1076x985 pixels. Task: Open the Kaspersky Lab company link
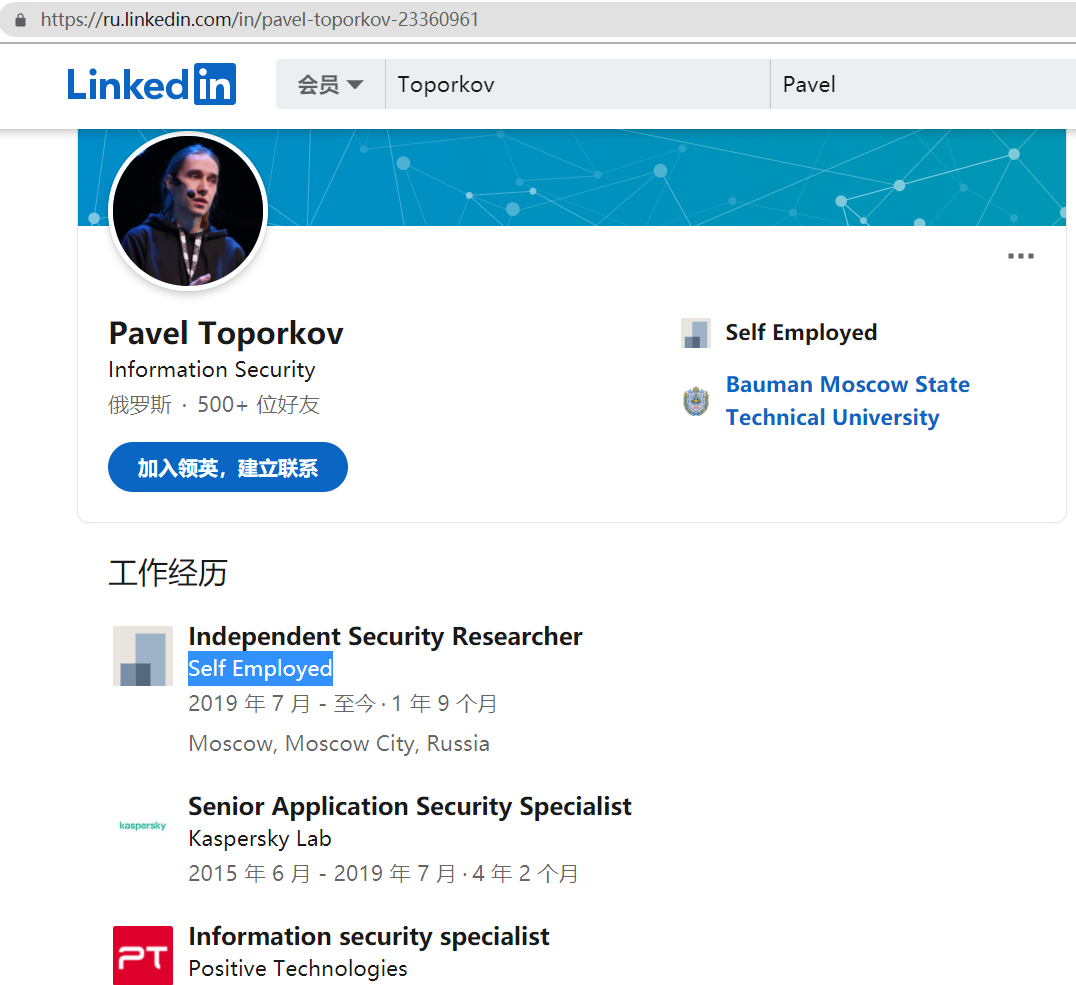[259, 839]
